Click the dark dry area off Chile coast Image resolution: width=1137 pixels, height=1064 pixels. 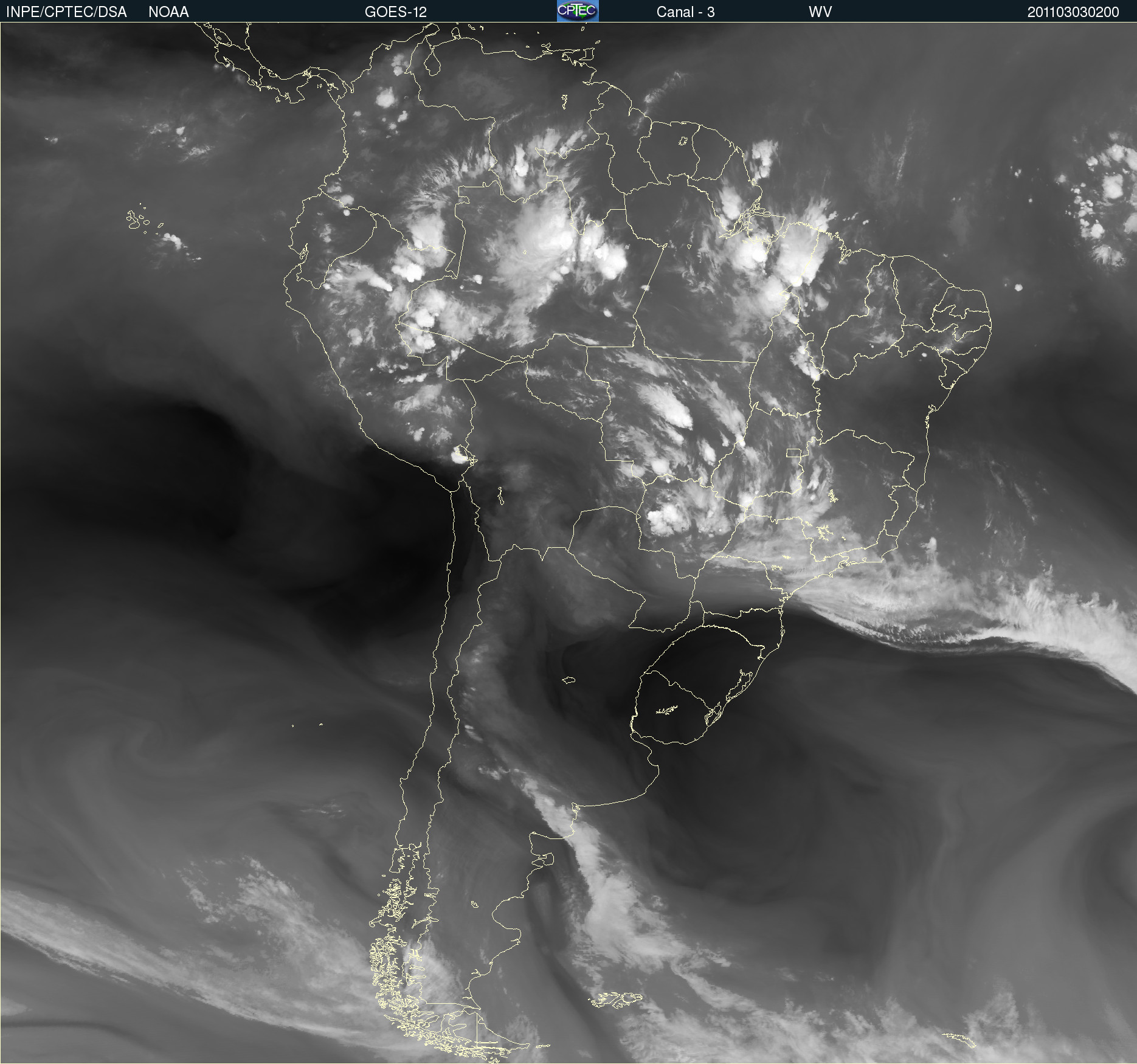243,517
